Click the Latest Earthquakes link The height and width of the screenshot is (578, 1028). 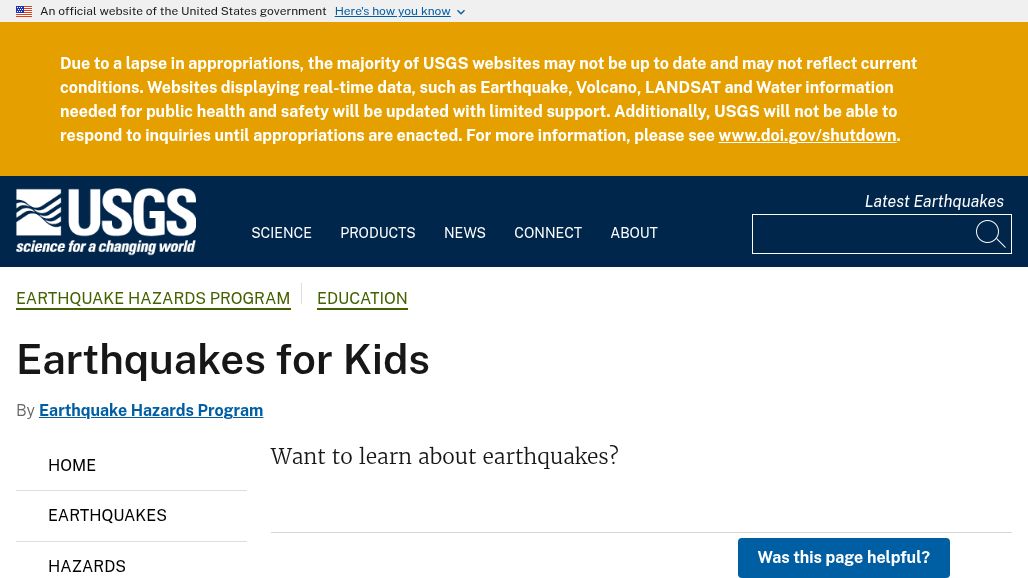[x=934, y=202]
